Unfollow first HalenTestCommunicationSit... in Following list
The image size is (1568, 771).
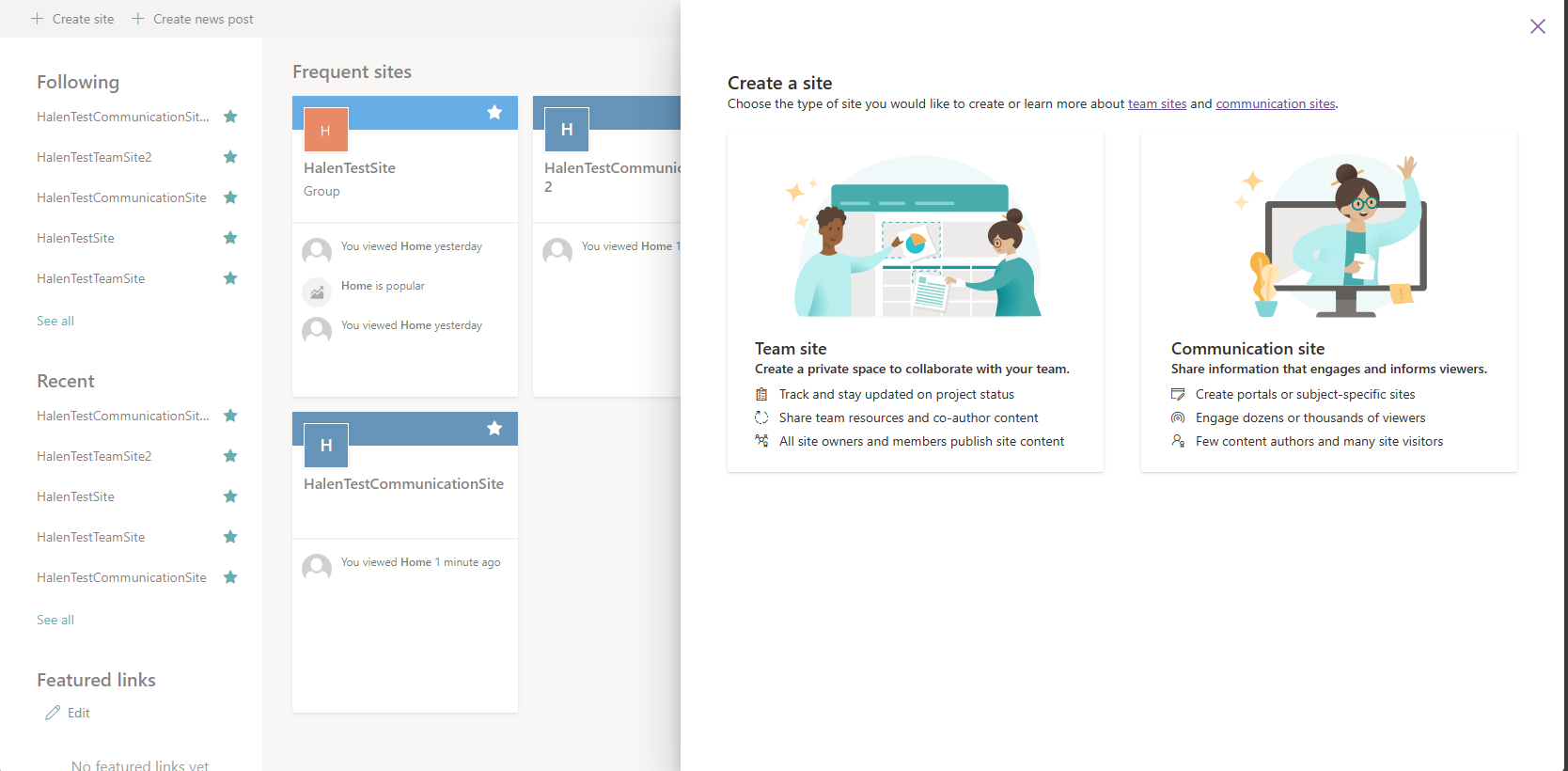230,117
